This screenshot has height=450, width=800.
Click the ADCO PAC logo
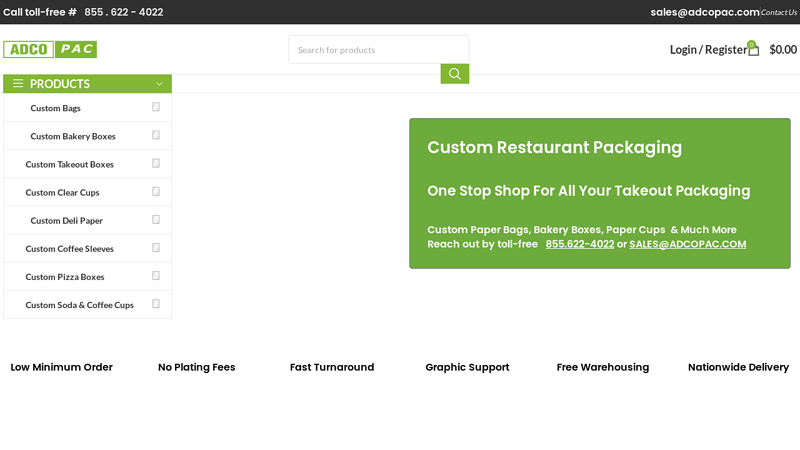pos(50,49)
